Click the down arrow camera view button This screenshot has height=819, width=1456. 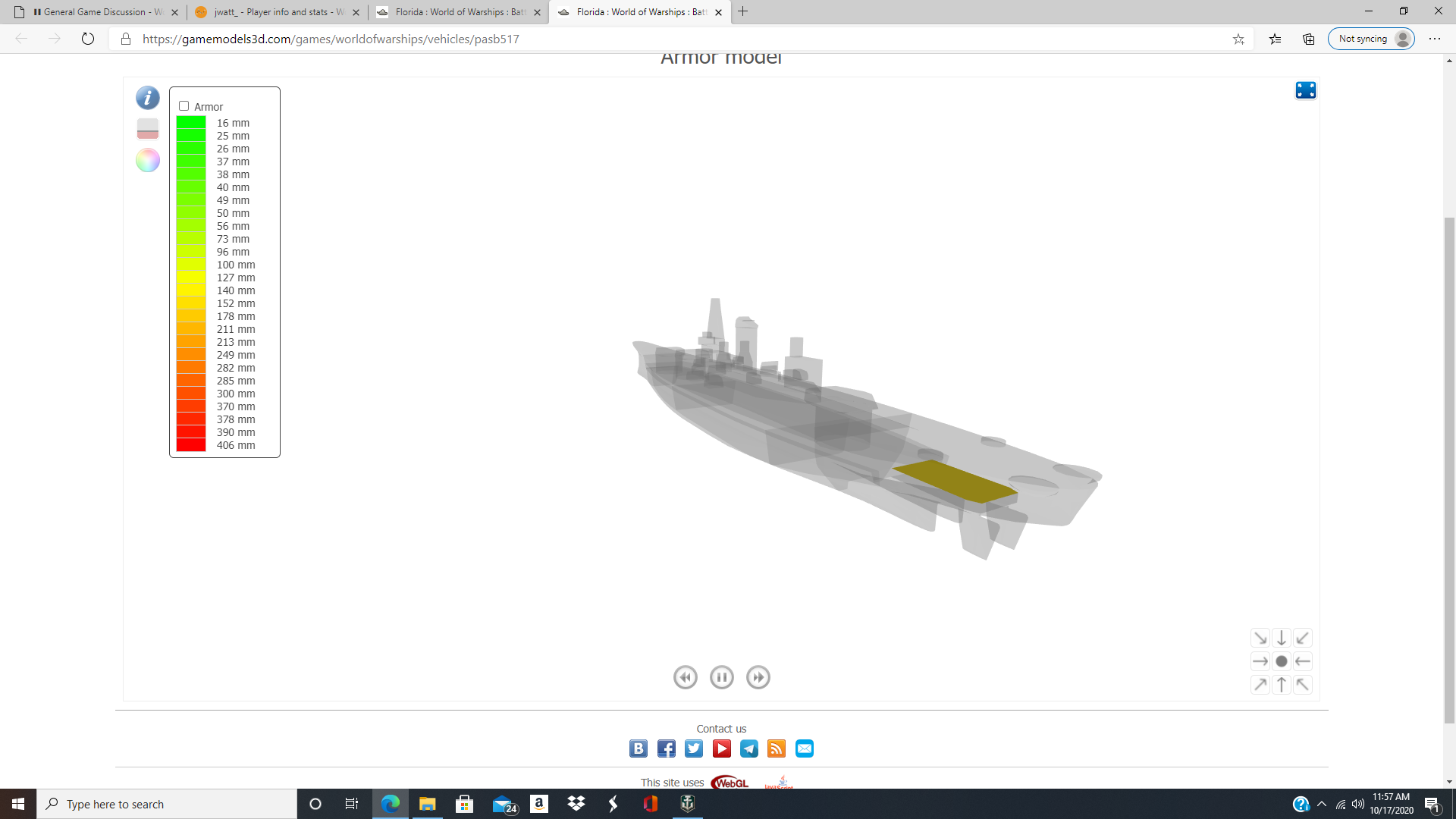pyautogui.click(x=1281, y=638)
